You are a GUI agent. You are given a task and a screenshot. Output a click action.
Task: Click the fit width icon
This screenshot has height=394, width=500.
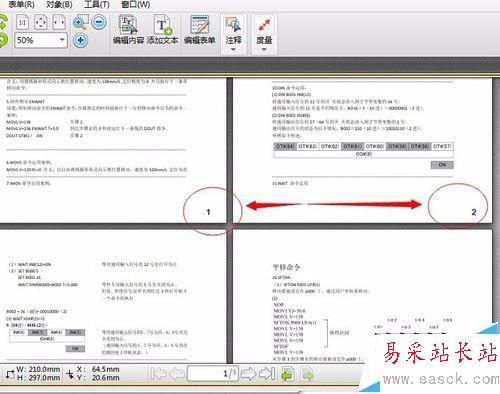click(59, 22)
